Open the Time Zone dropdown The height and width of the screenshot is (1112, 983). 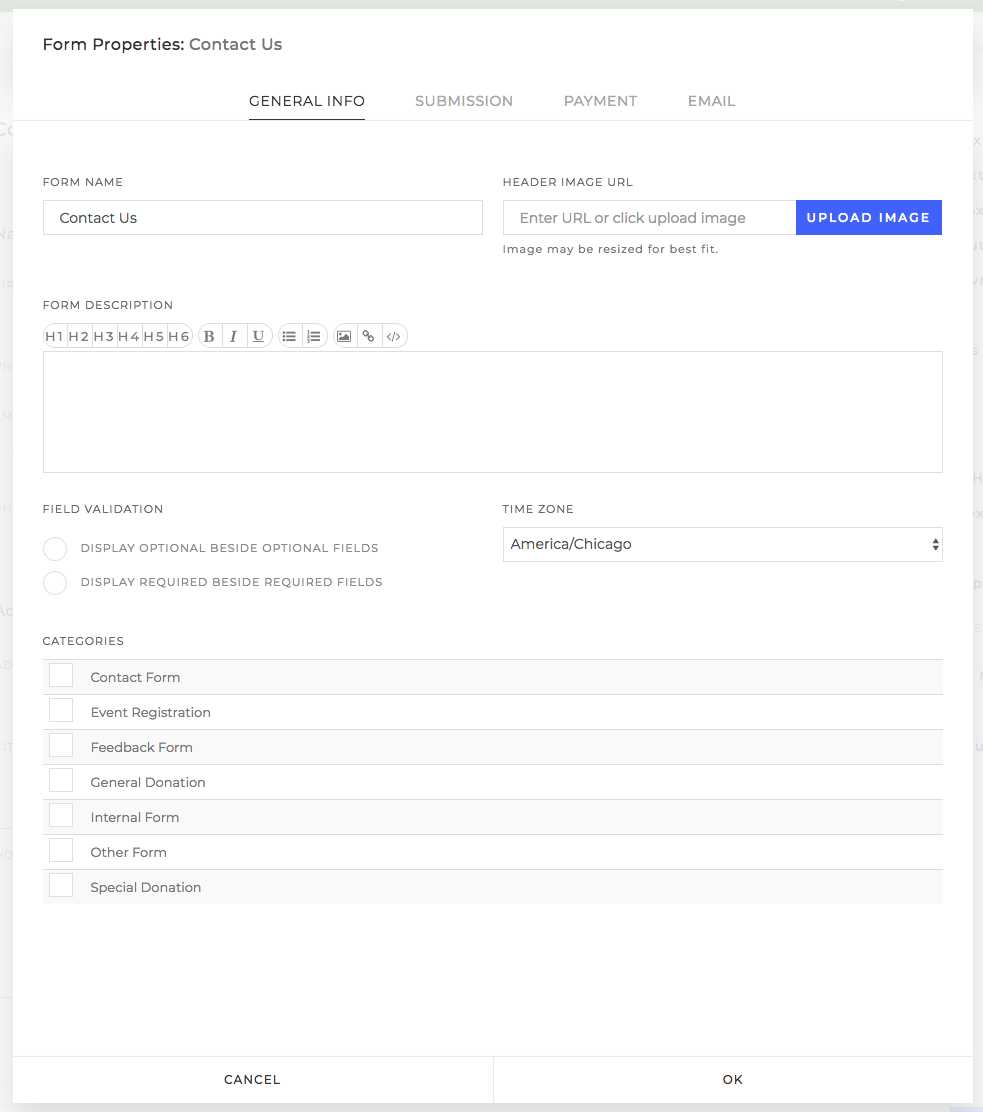722,544
